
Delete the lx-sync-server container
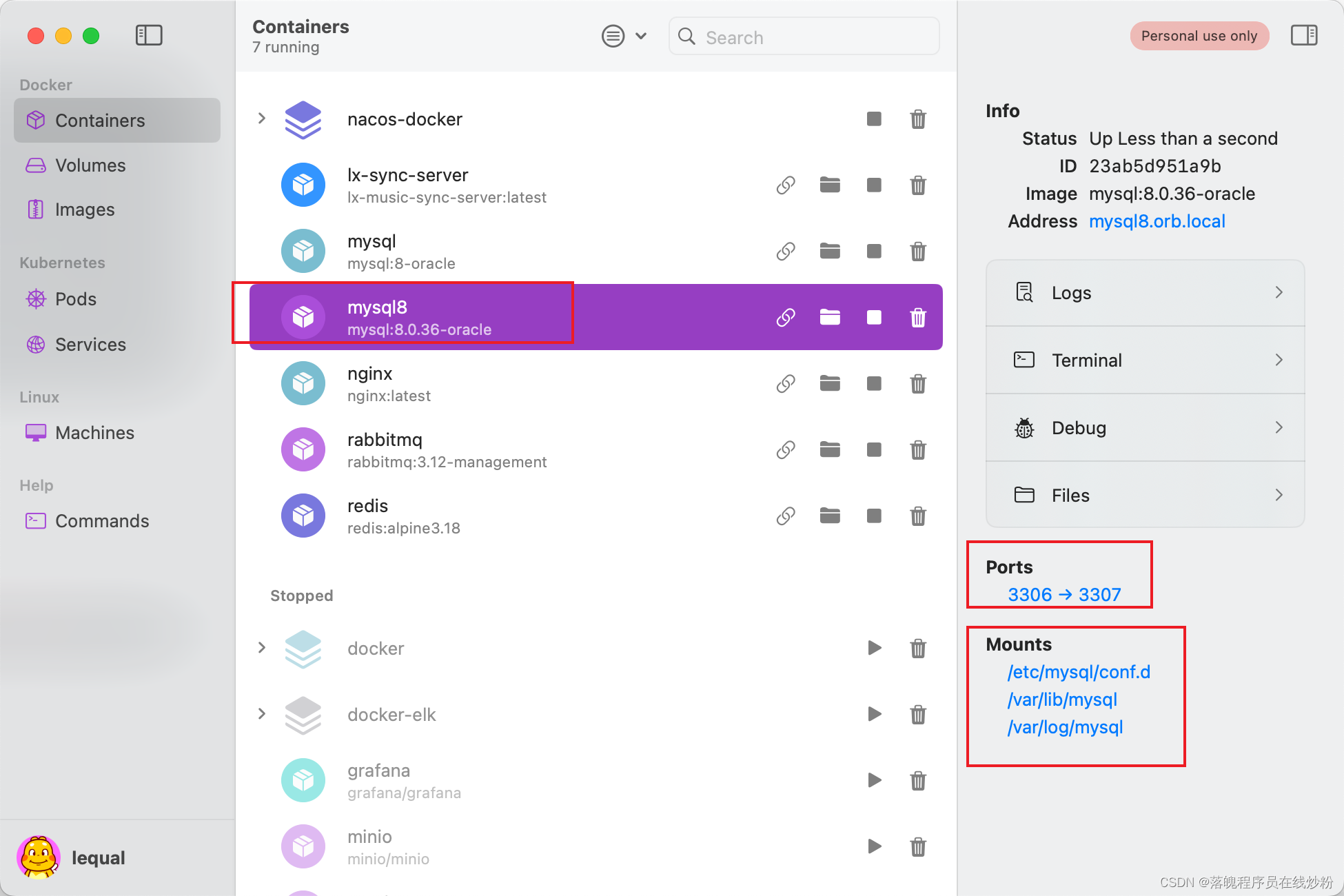918,185
